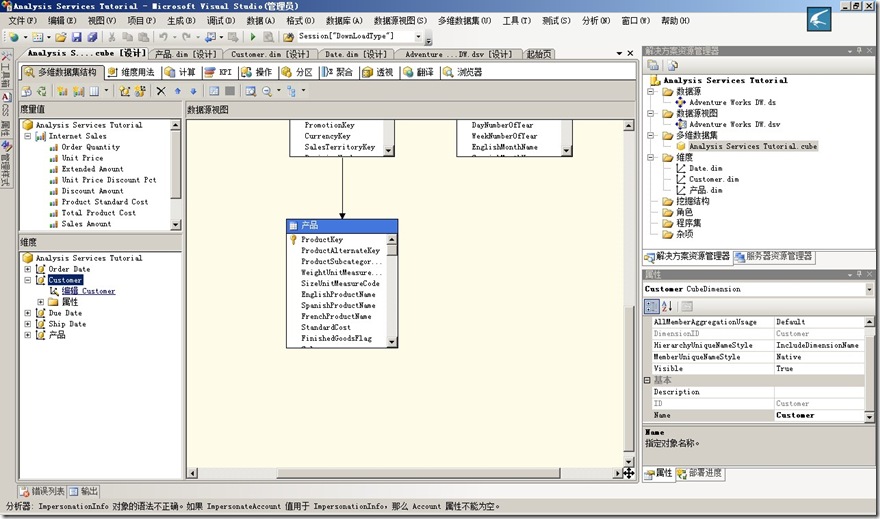Image resolution: width=880 pixels, height=519 pixels.
Task: Expand the 产品 dimension node
Action: pos(28,335)
